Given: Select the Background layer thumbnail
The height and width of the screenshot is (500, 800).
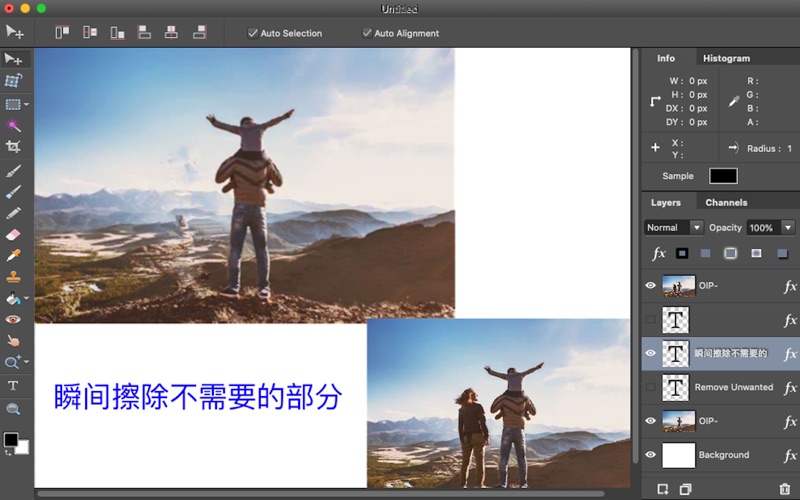Looking at the screenshot, I should [678, 455].
